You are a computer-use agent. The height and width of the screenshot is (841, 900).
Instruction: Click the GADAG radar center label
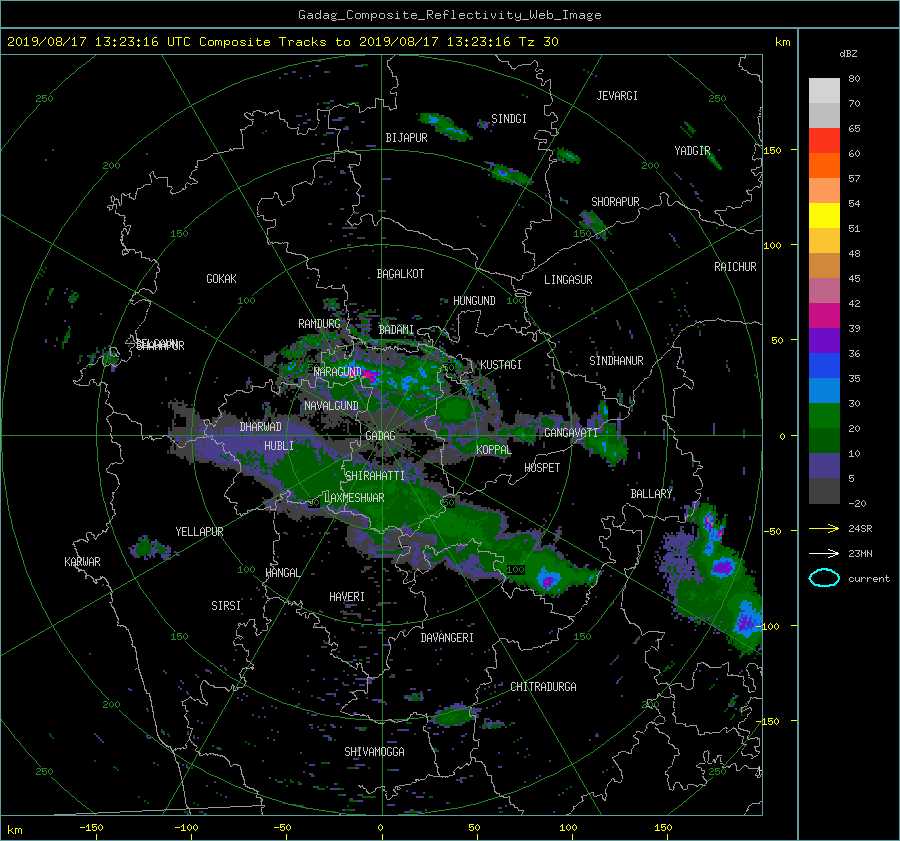pos(380,436)
